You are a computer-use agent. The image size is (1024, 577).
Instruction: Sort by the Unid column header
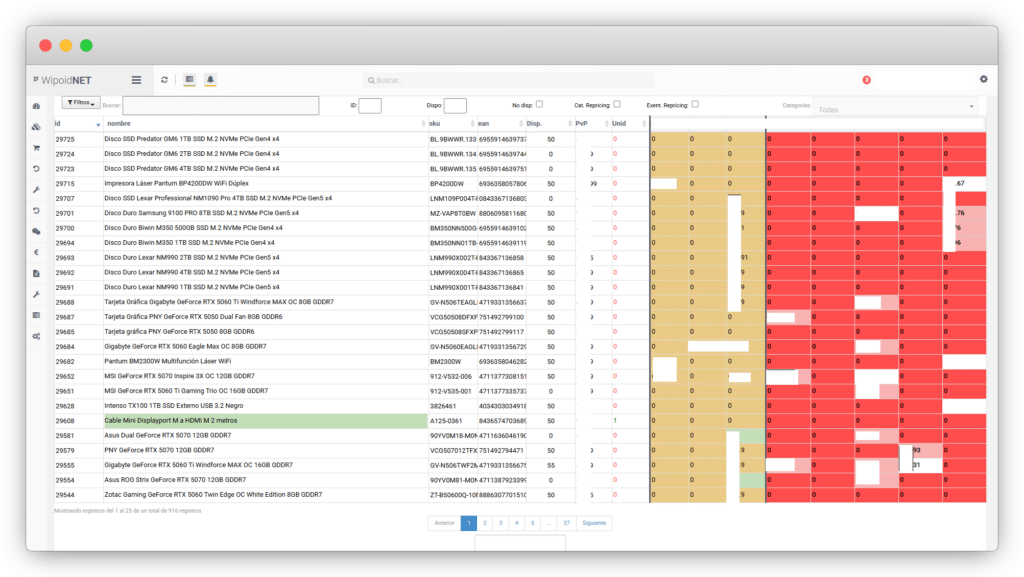click(629, 123)
